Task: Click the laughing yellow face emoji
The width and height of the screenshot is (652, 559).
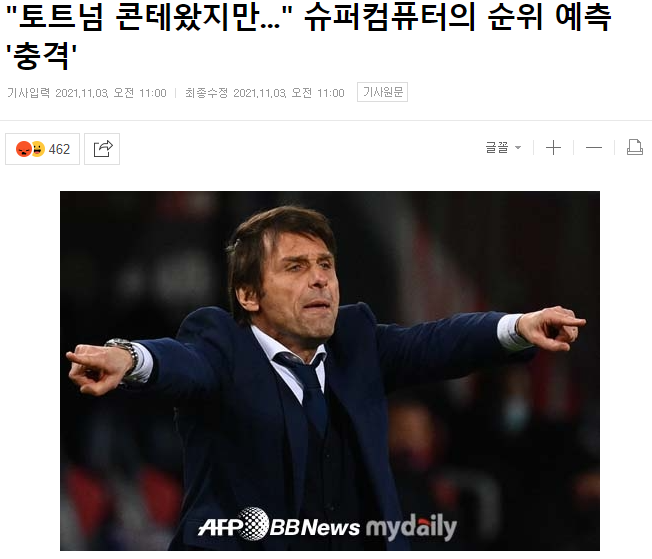Action: [38, 148]
